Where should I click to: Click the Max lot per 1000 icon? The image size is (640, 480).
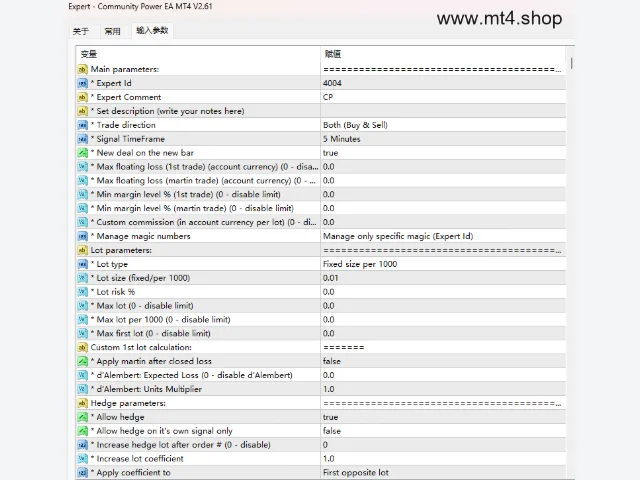coord(82,320)
